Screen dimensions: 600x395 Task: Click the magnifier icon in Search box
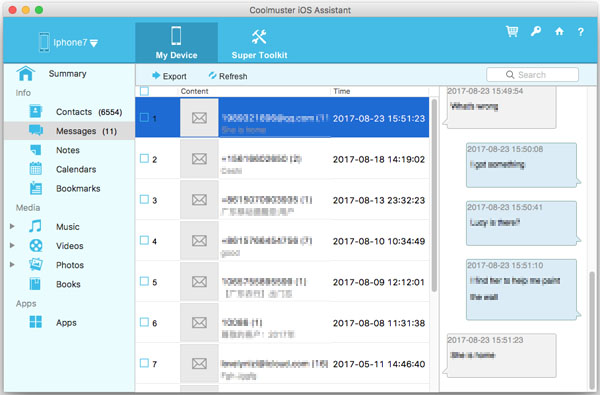pos(510,75)
